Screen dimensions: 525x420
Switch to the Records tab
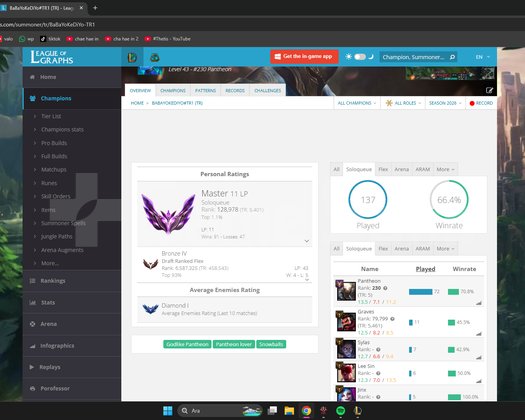coord(235,91)
